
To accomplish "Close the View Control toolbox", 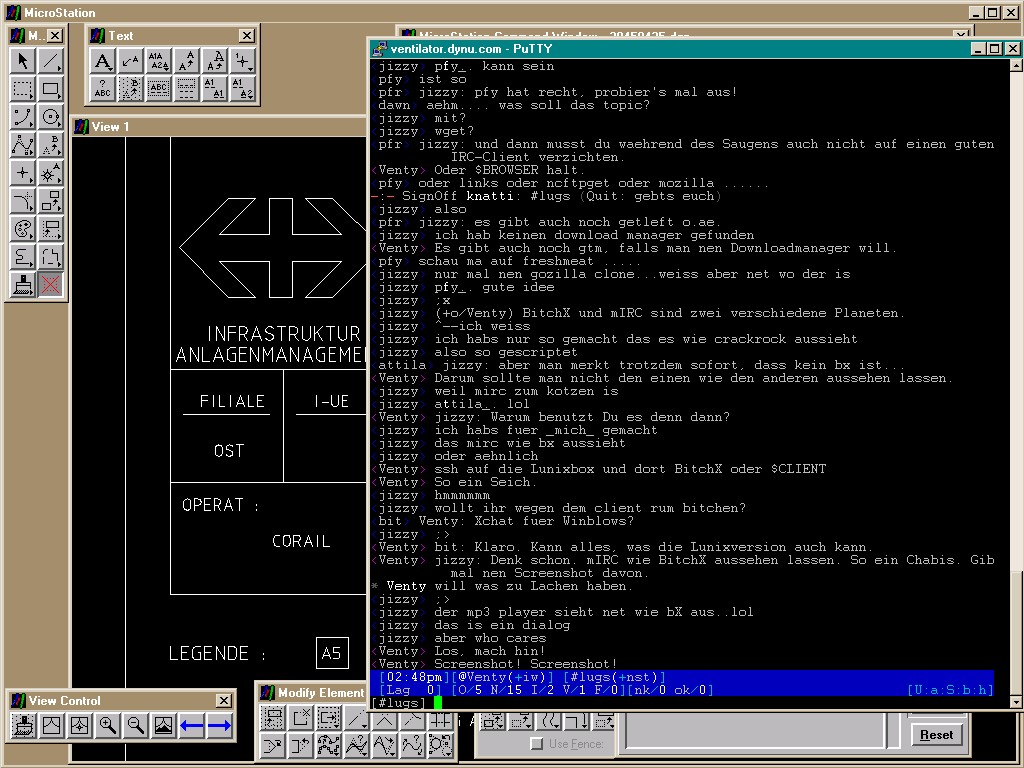I will (224, 700).
